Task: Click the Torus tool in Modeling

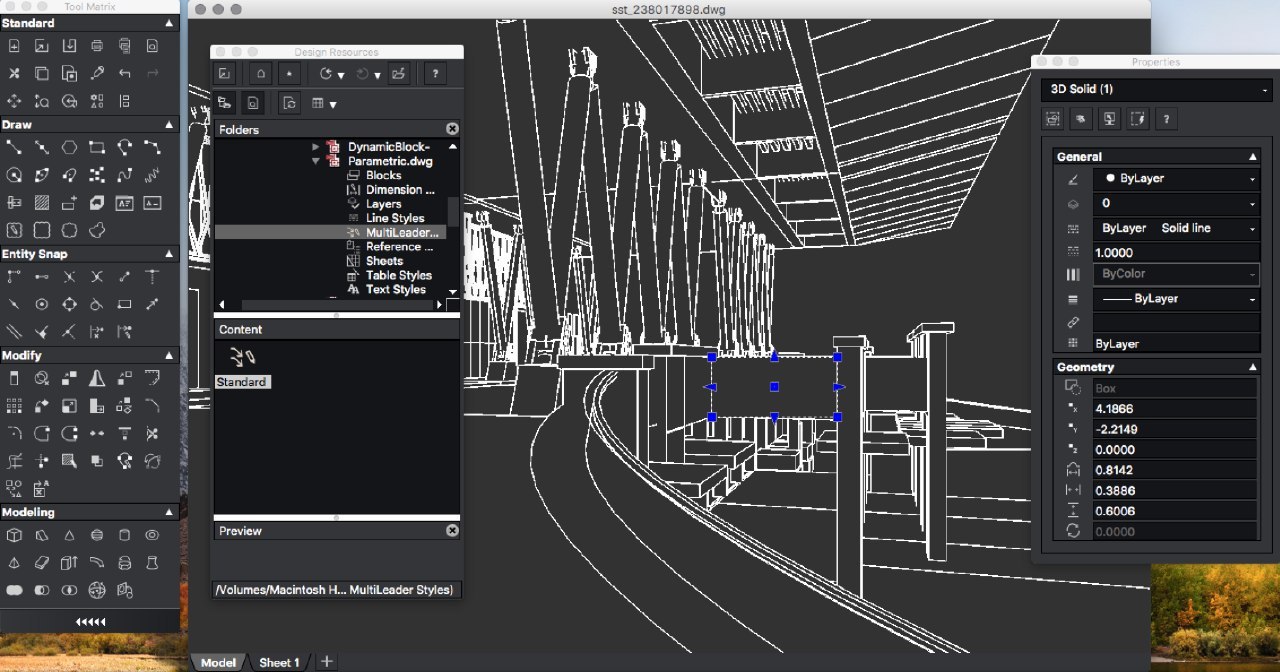Action: (152, 535)
